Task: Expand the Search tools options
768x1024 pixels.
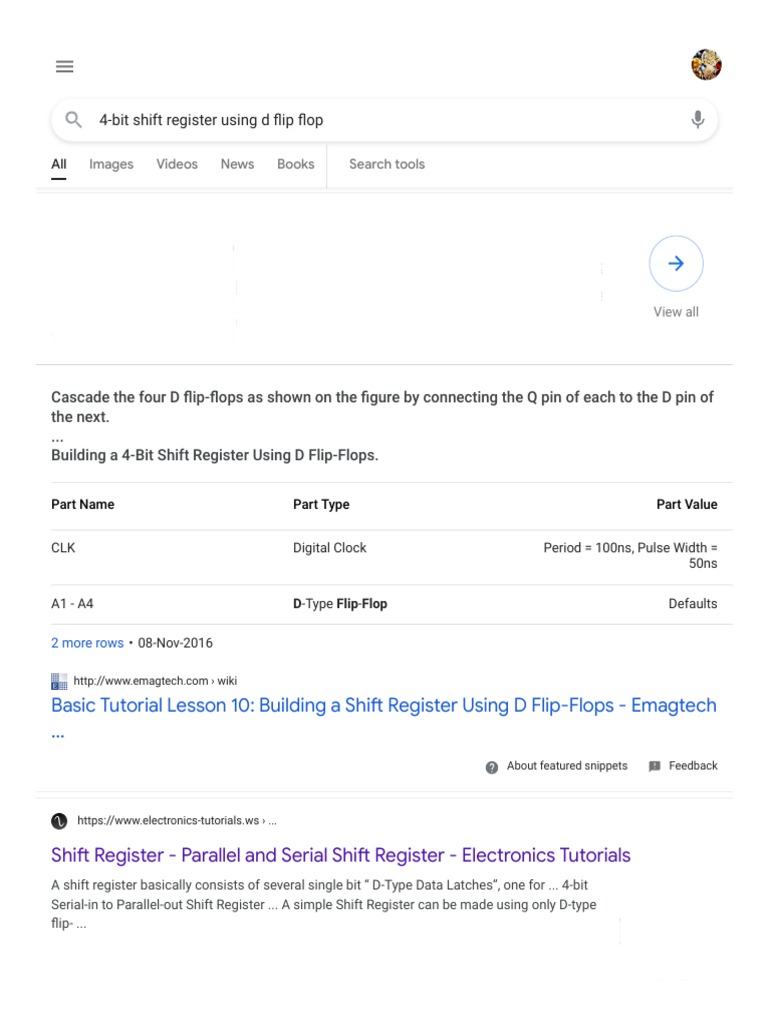Action: coord(387,164)
